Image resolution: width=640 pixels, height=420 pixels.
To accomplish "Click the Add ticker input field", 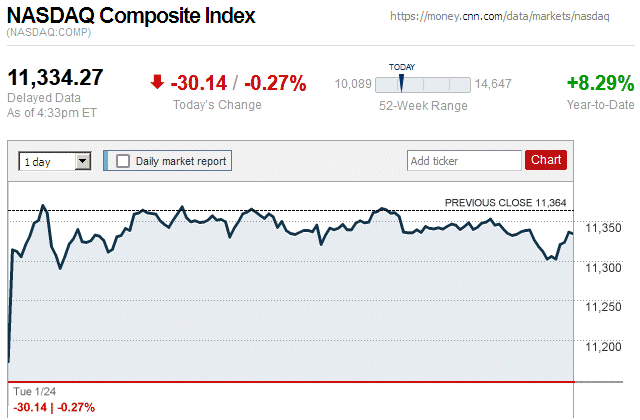I will coord(463,160).
